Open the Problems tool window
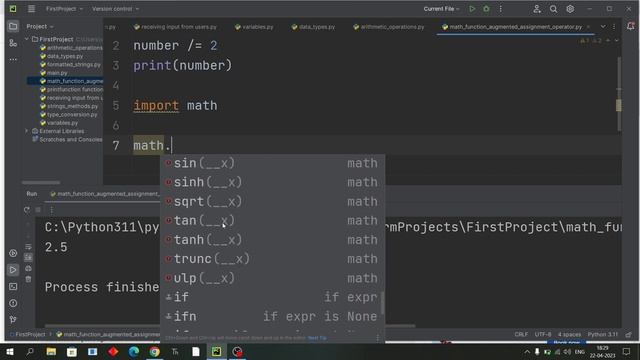640x360 pixels. pos(13,303)
